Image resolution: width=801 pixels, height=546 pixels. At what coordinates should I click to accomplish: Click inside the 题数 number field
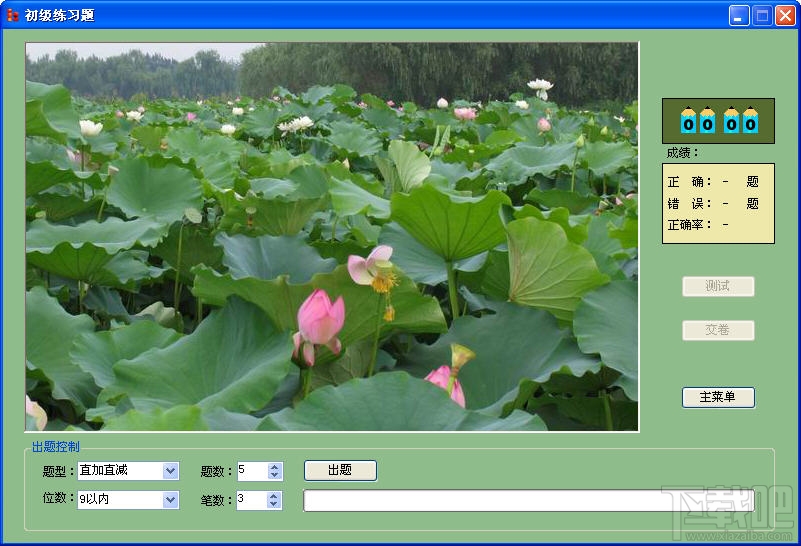coord(253,471)
